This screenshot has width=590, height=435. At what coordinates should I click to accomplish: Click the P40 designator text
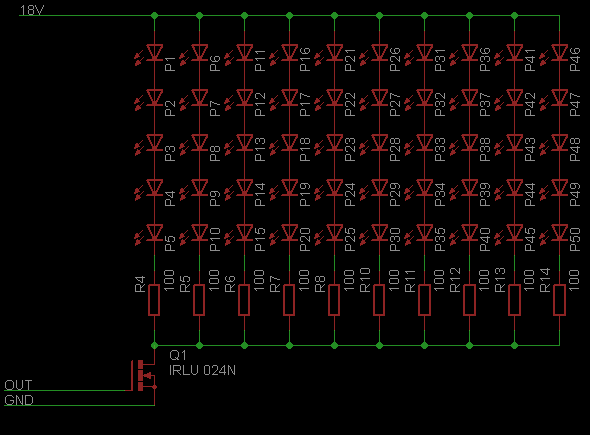point(485,240)
